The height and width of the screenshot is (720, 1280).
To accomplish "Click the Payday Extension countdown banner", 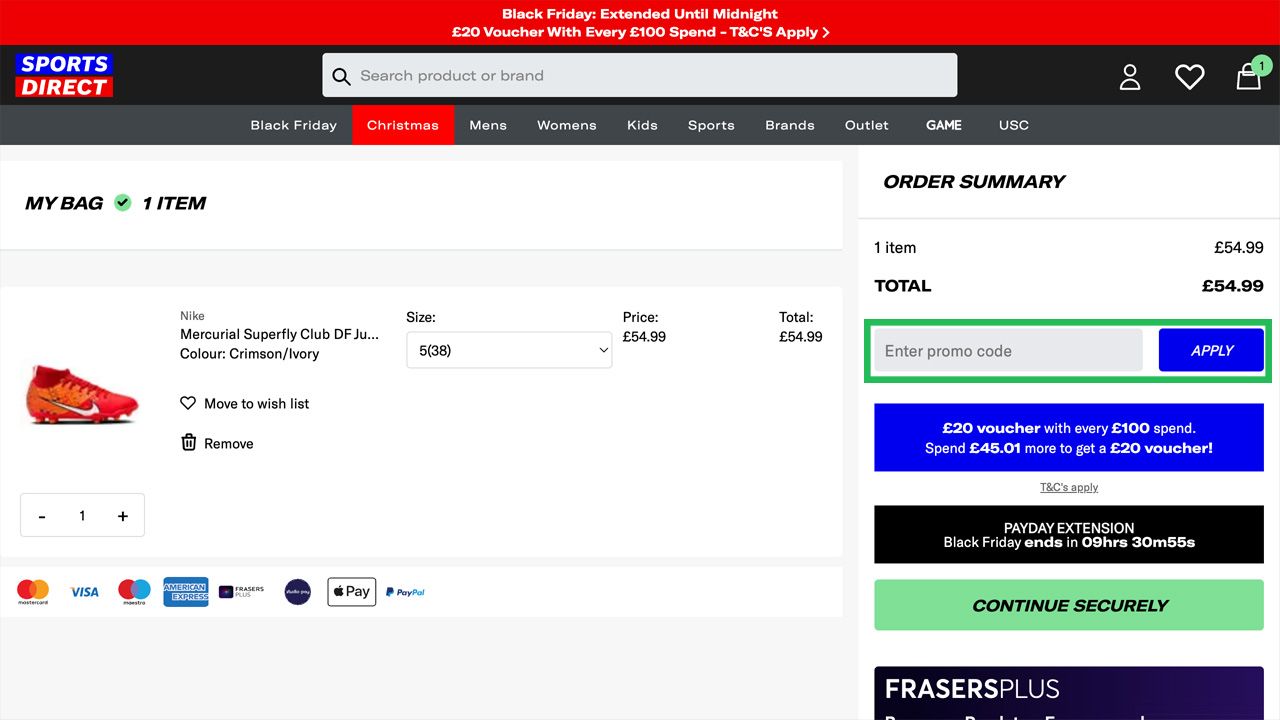I will point(1069,535).
